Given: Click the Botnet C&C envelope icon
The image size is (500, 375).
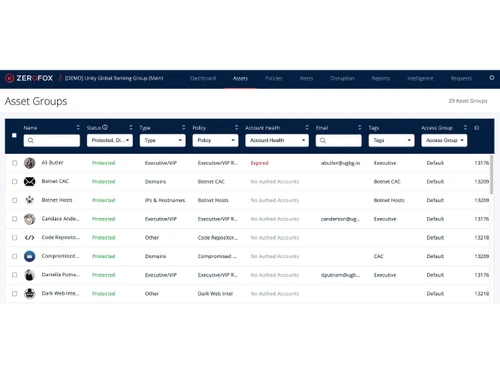Looking at the screenshot, I should pos(30,182).
